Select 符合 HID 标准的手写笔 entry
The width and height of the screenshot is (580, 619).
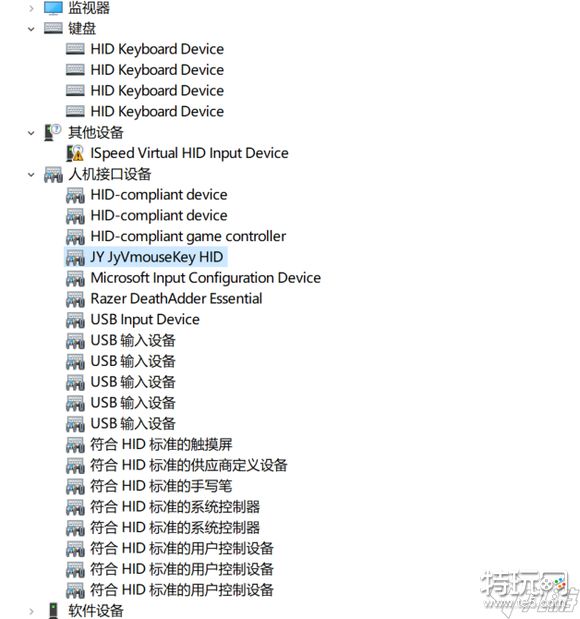(x=161, y=486)
